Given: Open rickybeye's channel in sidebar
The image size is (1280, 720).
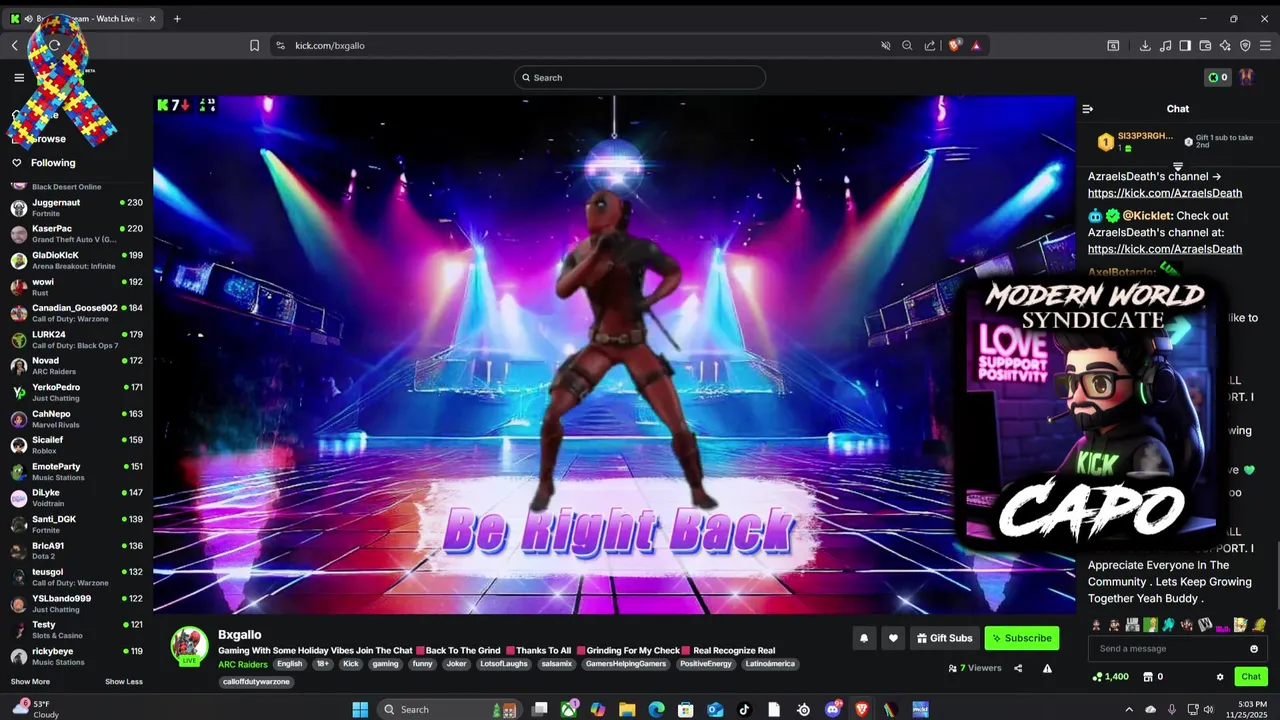Looking at the screenshot, I should point(76,656).
